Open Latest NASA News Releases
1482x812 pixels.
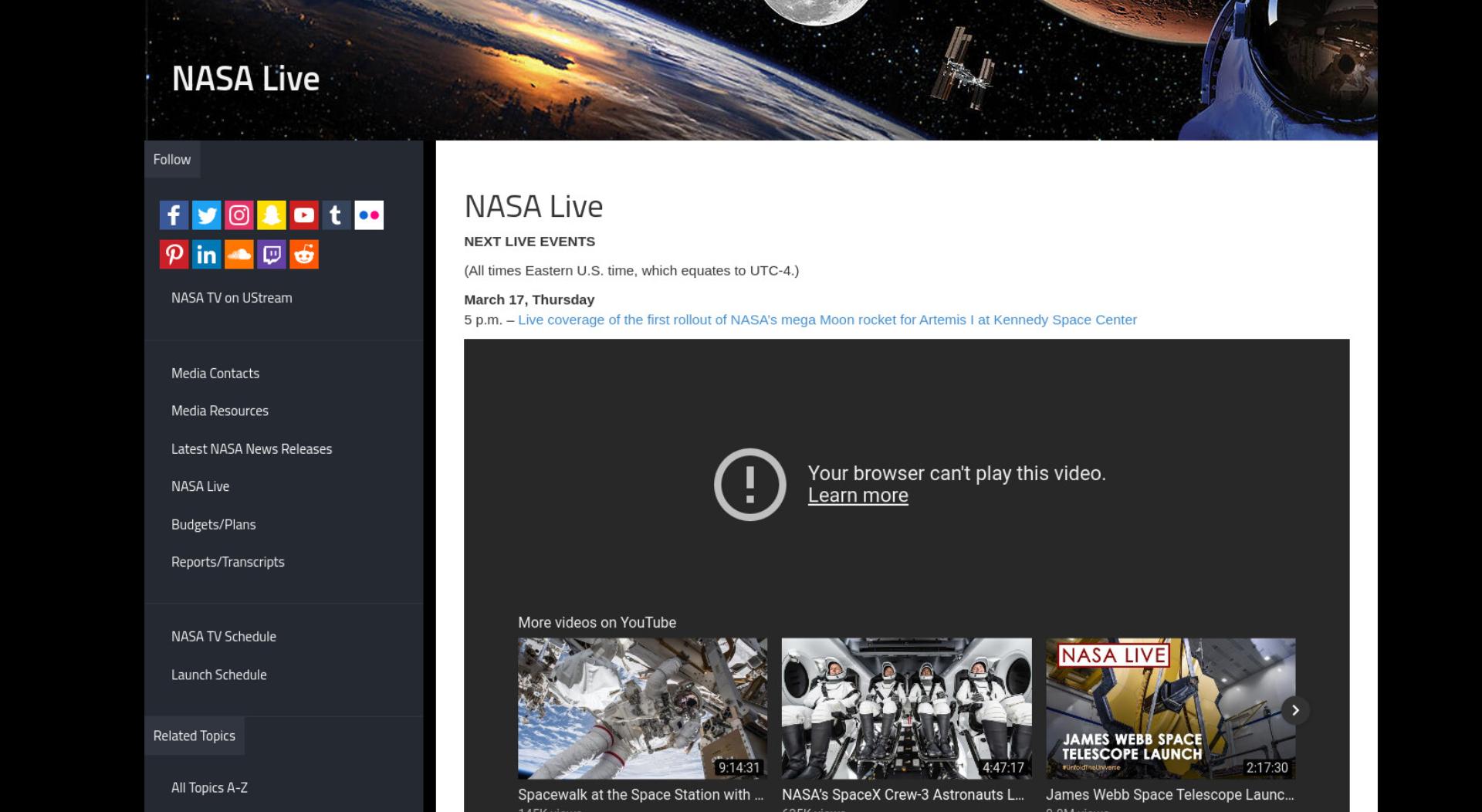point(252,448)
